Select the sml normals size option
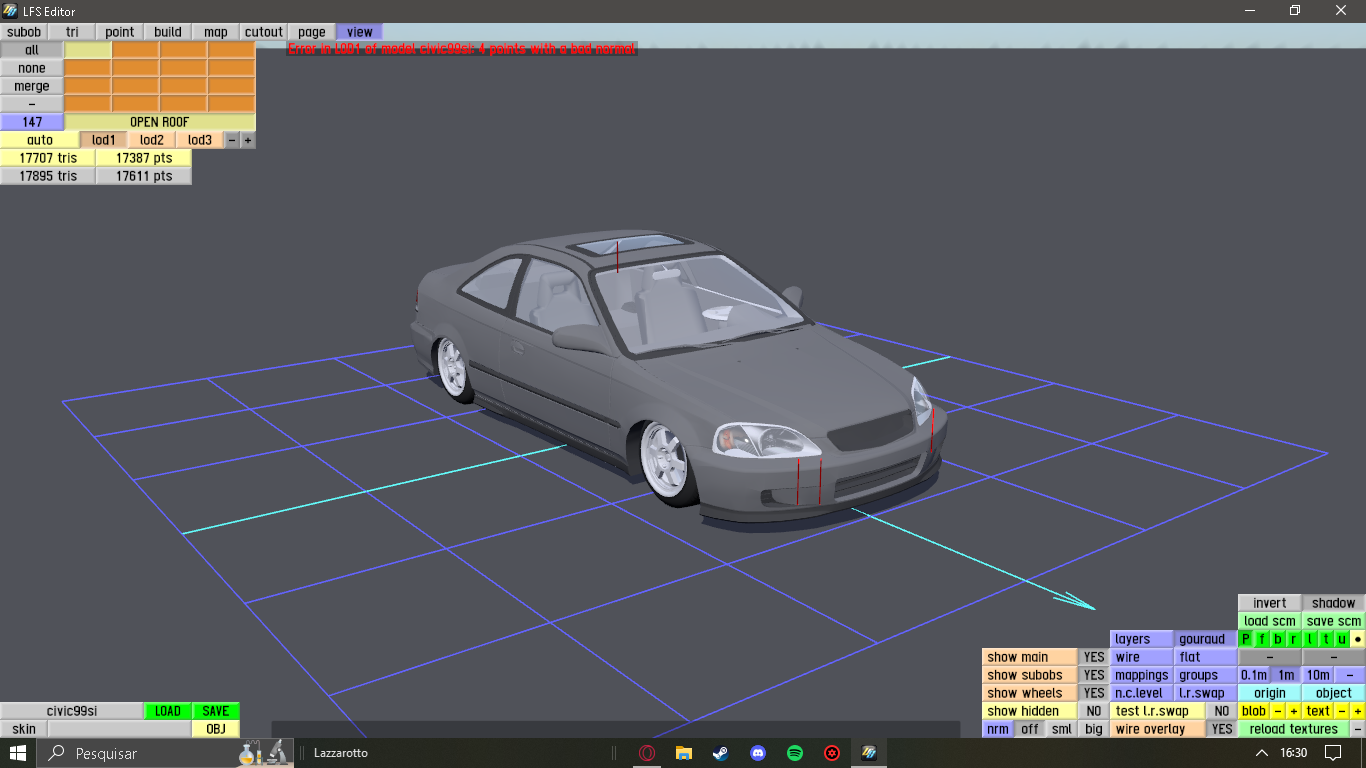The height and width of the screenshot is (768, 1366). pyautogui.click(x=1062, y=729)
